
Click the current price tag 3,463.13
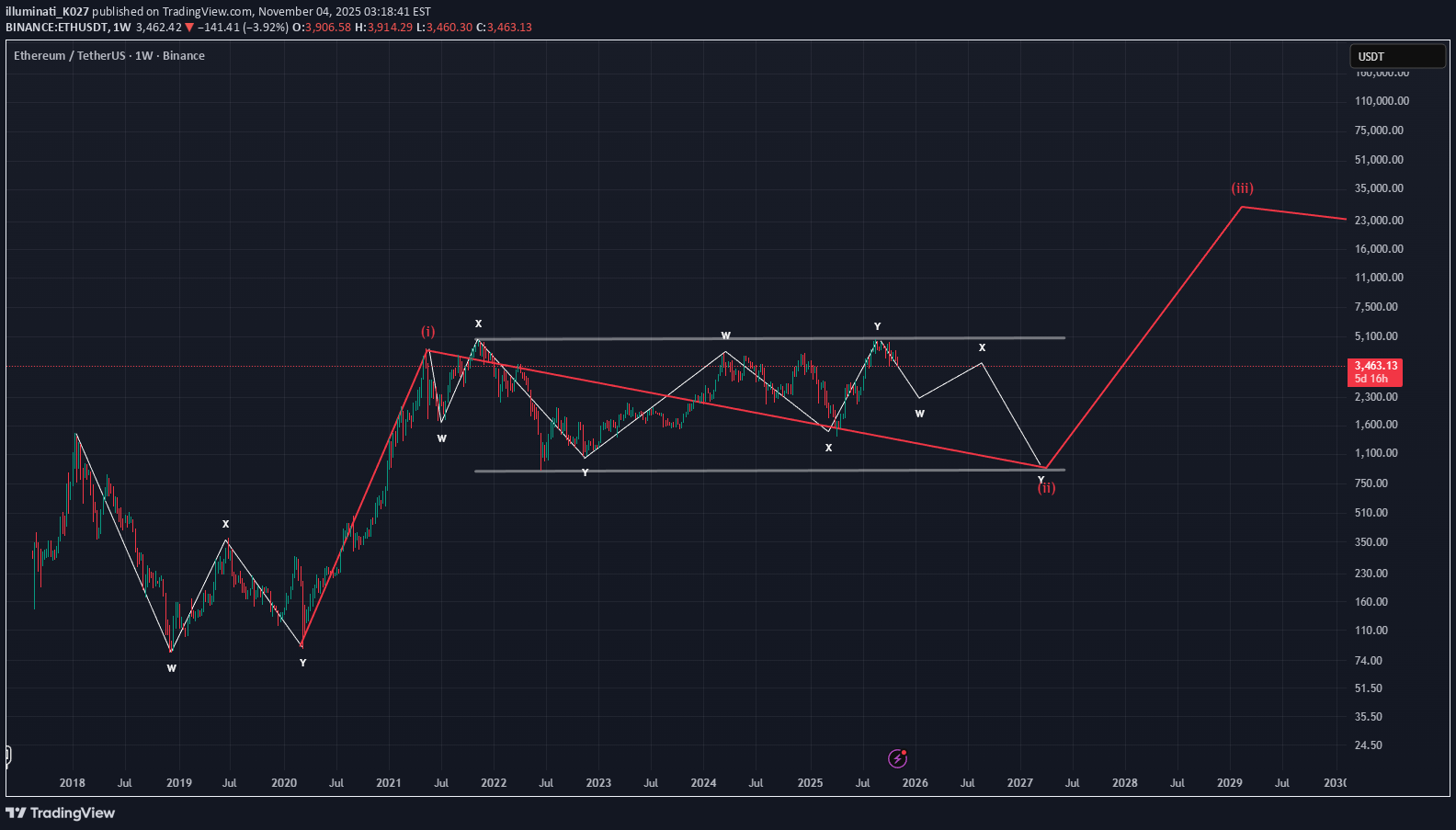[x=1375, y=366]
